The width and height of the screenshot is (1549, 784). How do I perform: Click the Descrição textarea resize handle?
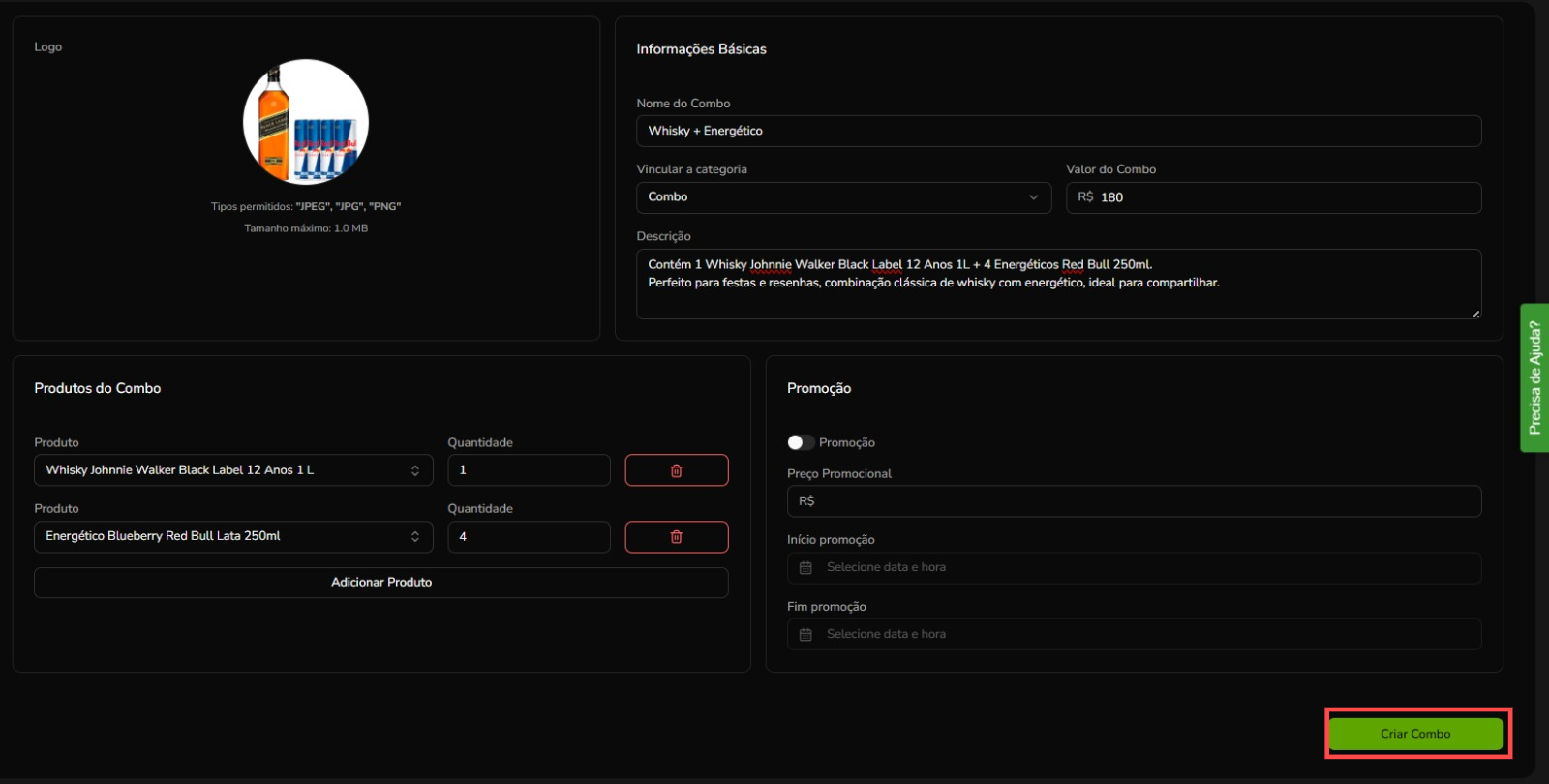tap(1475, 313)
